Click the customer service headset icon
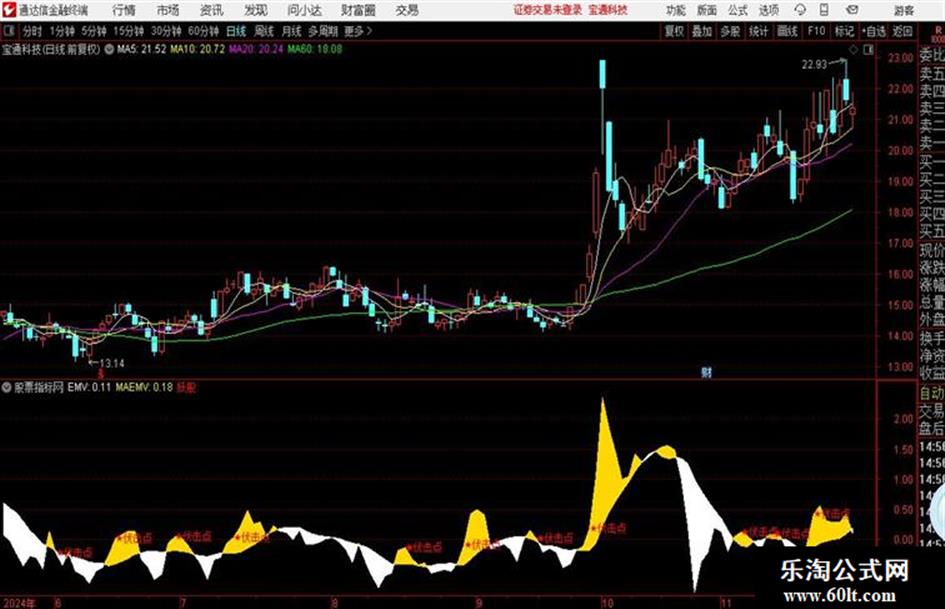This screenshot has height=609, width=945. 800,10
